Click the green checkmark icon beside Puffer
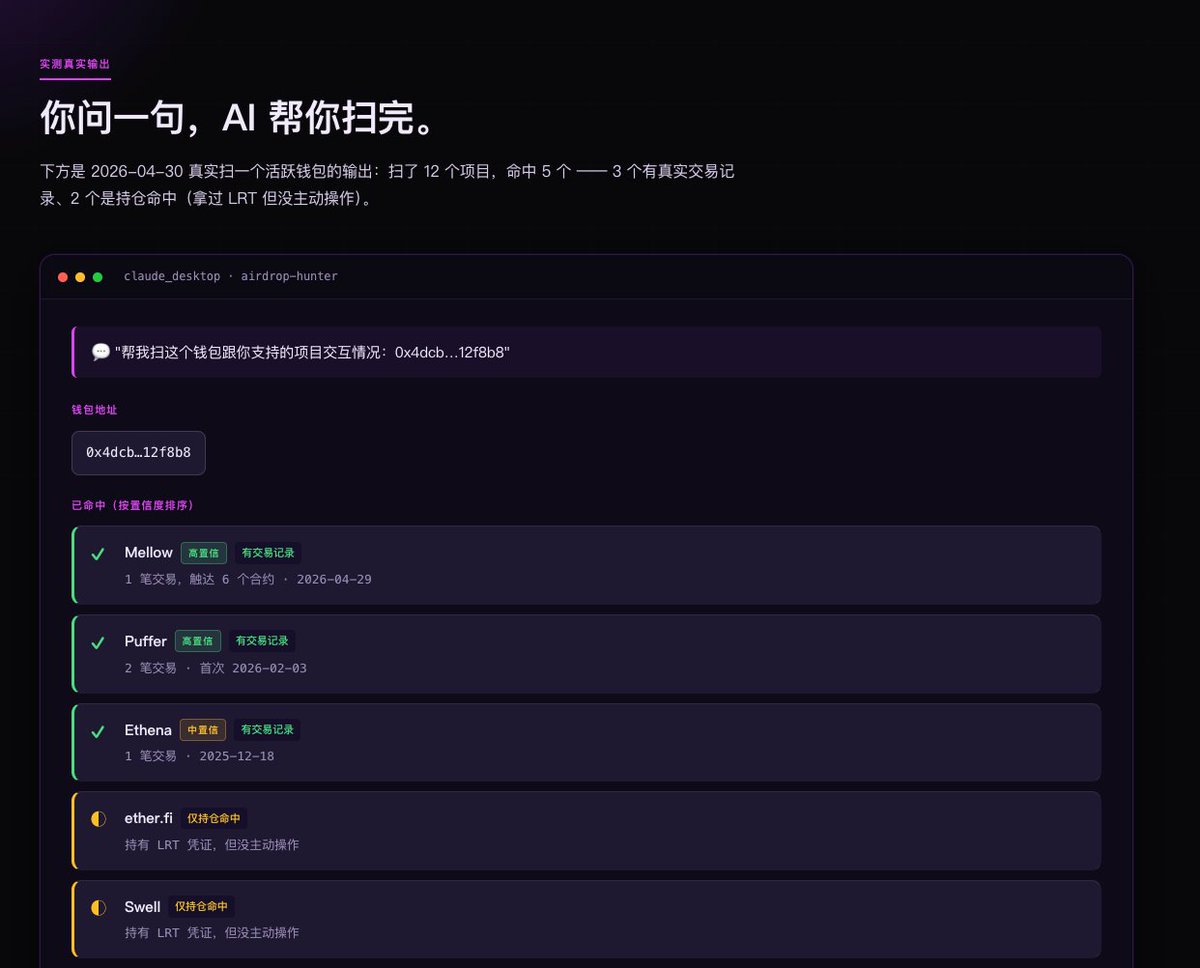The width and height of the screenshot is (1200, 968). 98,643
